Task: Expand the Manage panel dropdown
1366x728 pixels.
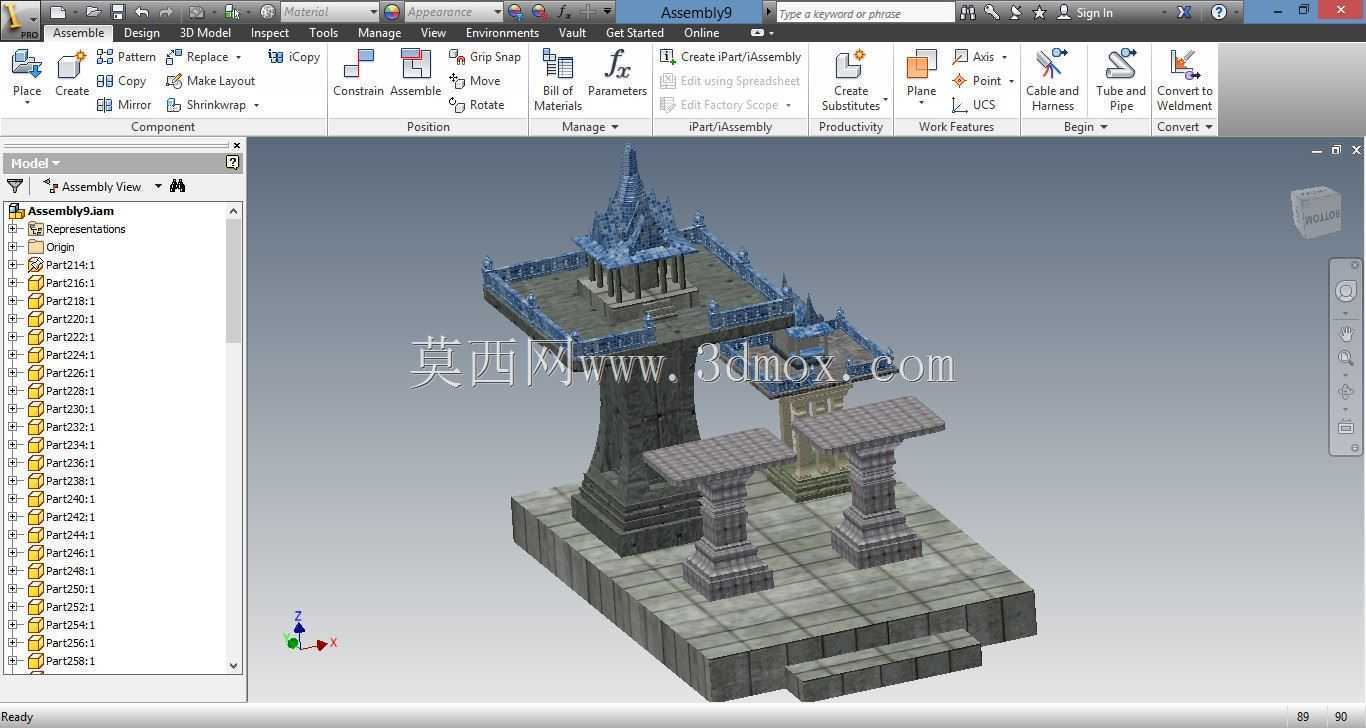Action: click(x=590, y=127)
